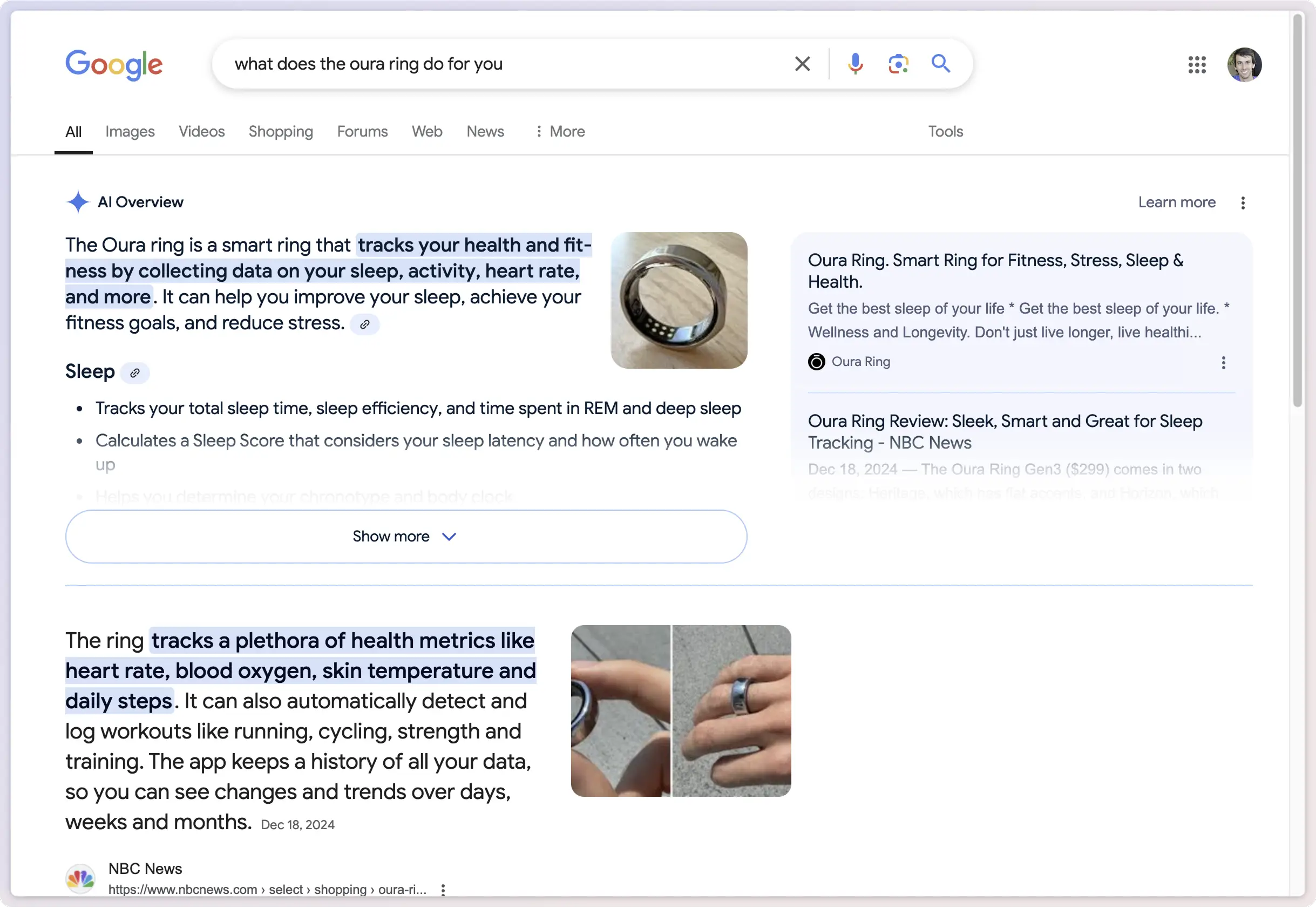The width and height of the screenshot is (1316, 908).
Task: Switch to the Images tab
Action: pyautogui.click(x=130, y=131)
